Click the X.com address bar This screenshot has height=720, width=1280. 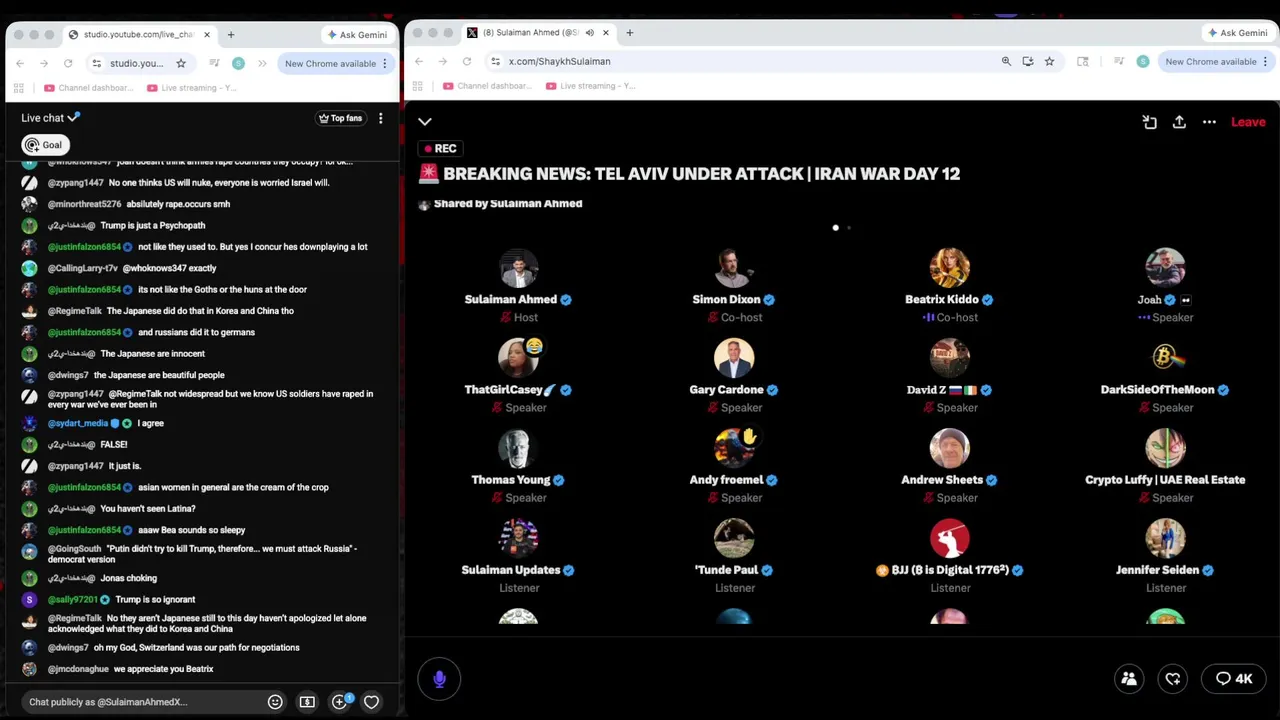point(740,61)
